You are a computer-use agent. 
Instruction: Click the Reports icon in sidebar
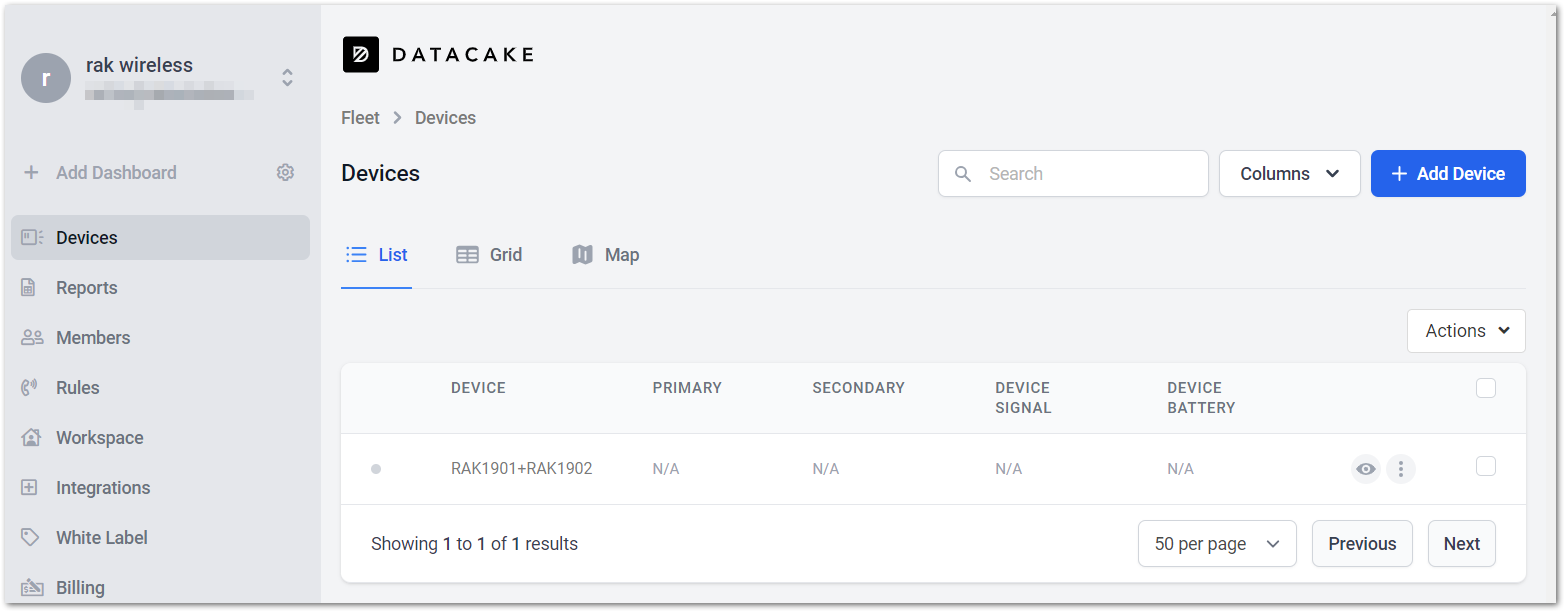coord(29,288)
